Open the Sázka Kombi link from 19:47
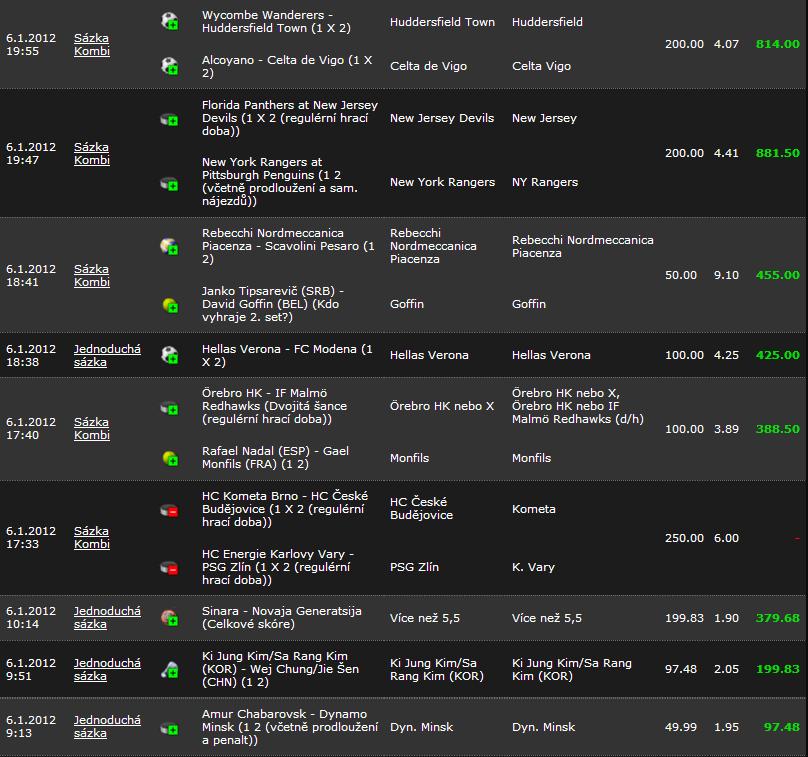 [x=92, y=154]
